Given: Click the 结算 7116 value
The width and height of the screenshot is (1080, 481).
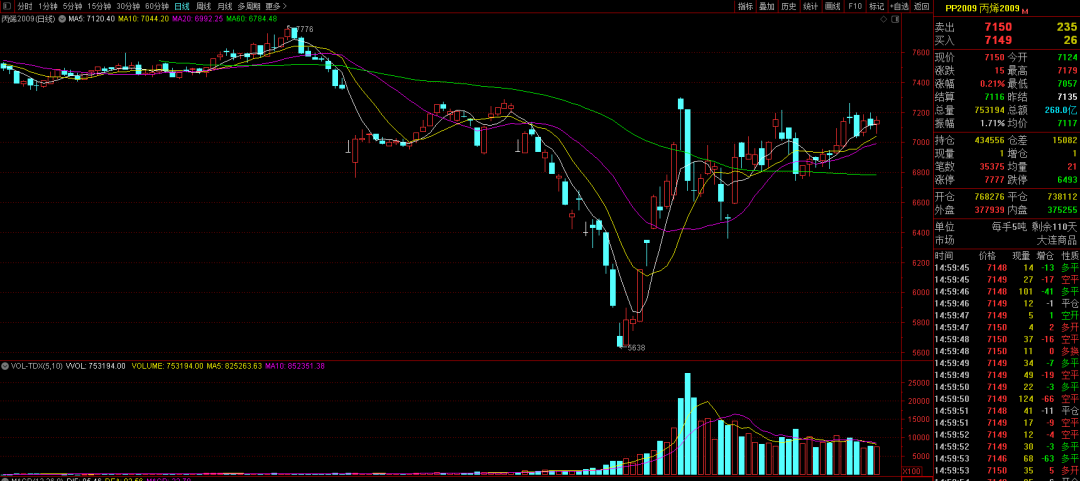Looking at the screenshot, I should click(996, 96).
